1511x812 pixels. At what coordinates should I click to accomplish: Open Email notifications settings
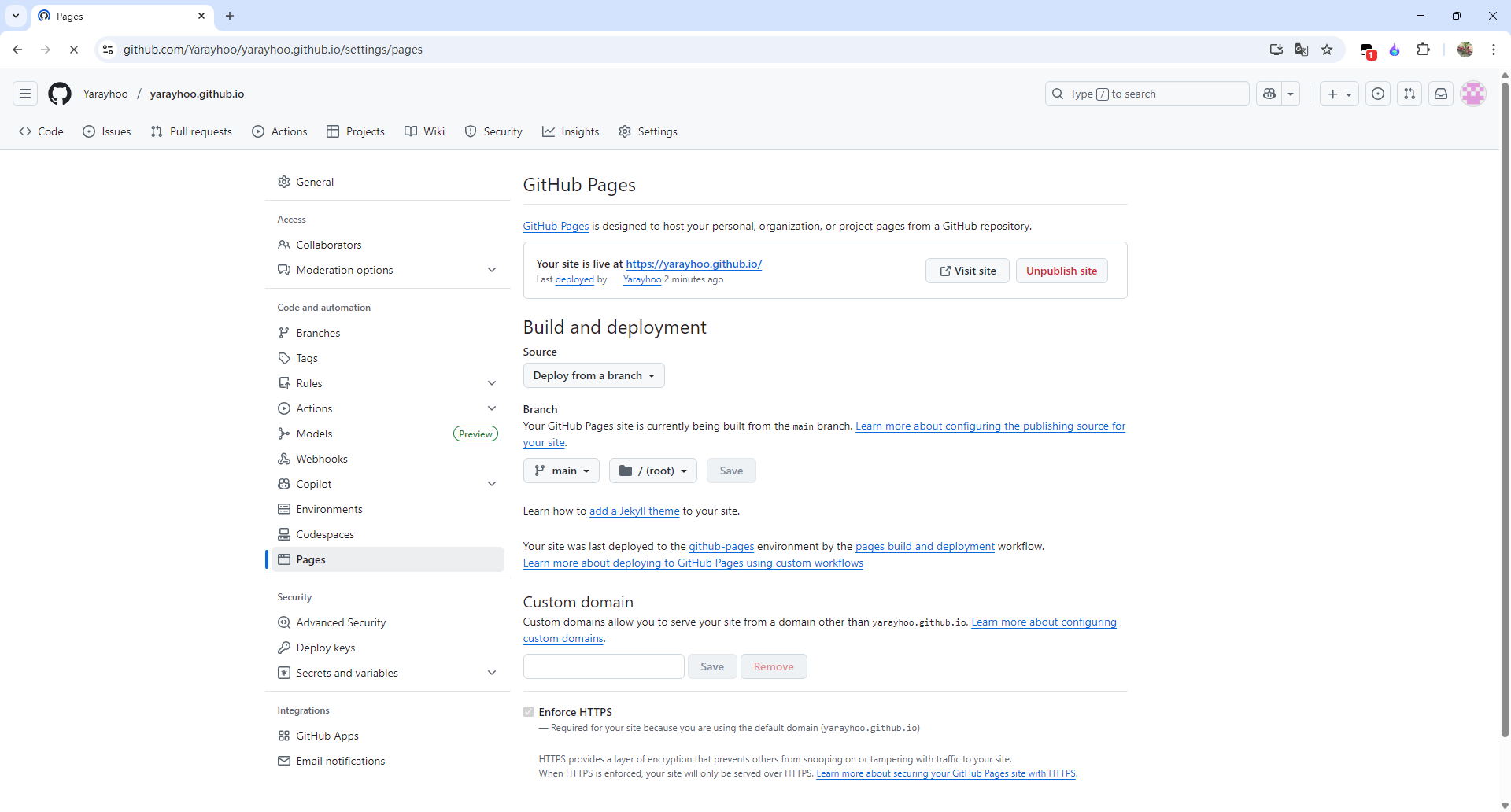[387, 761]
